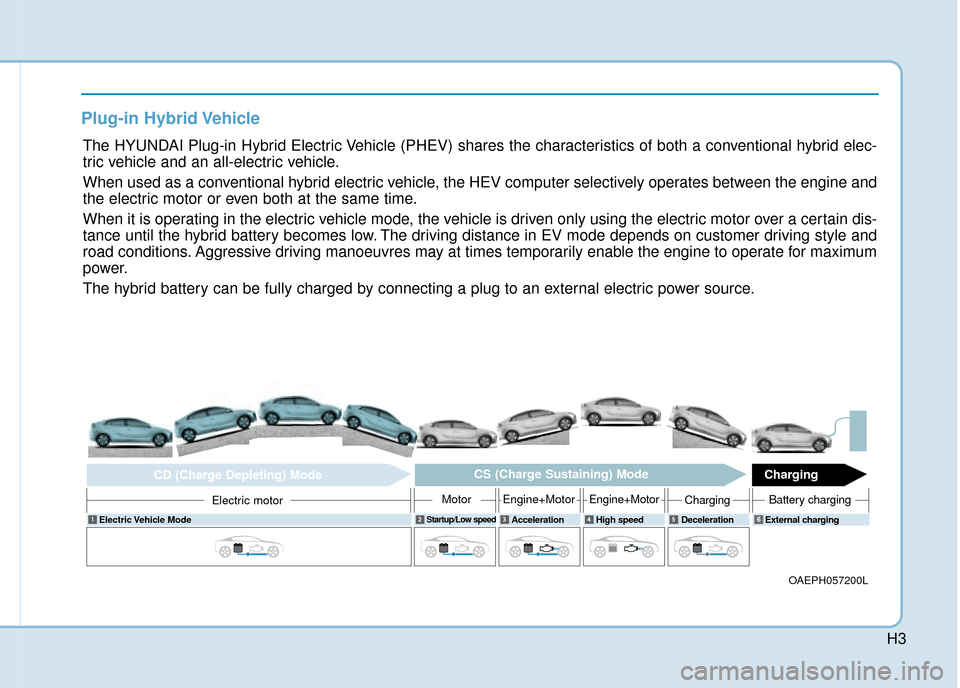Click the grey car on flat road after blue cars
Image resolution: width=960 pixels, height=688 pixels.
[x=457, y=433]
